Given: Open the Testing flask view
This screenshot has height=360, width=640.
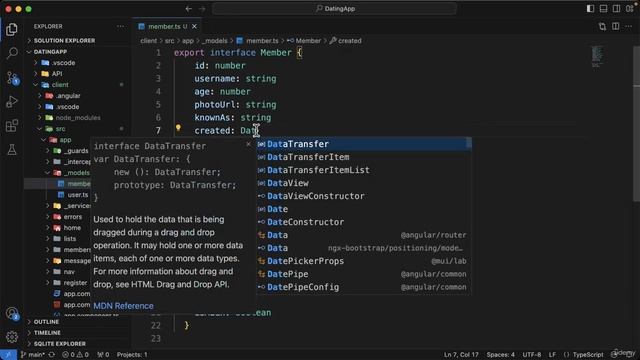Looking at the screenshot, I should 12,150.
